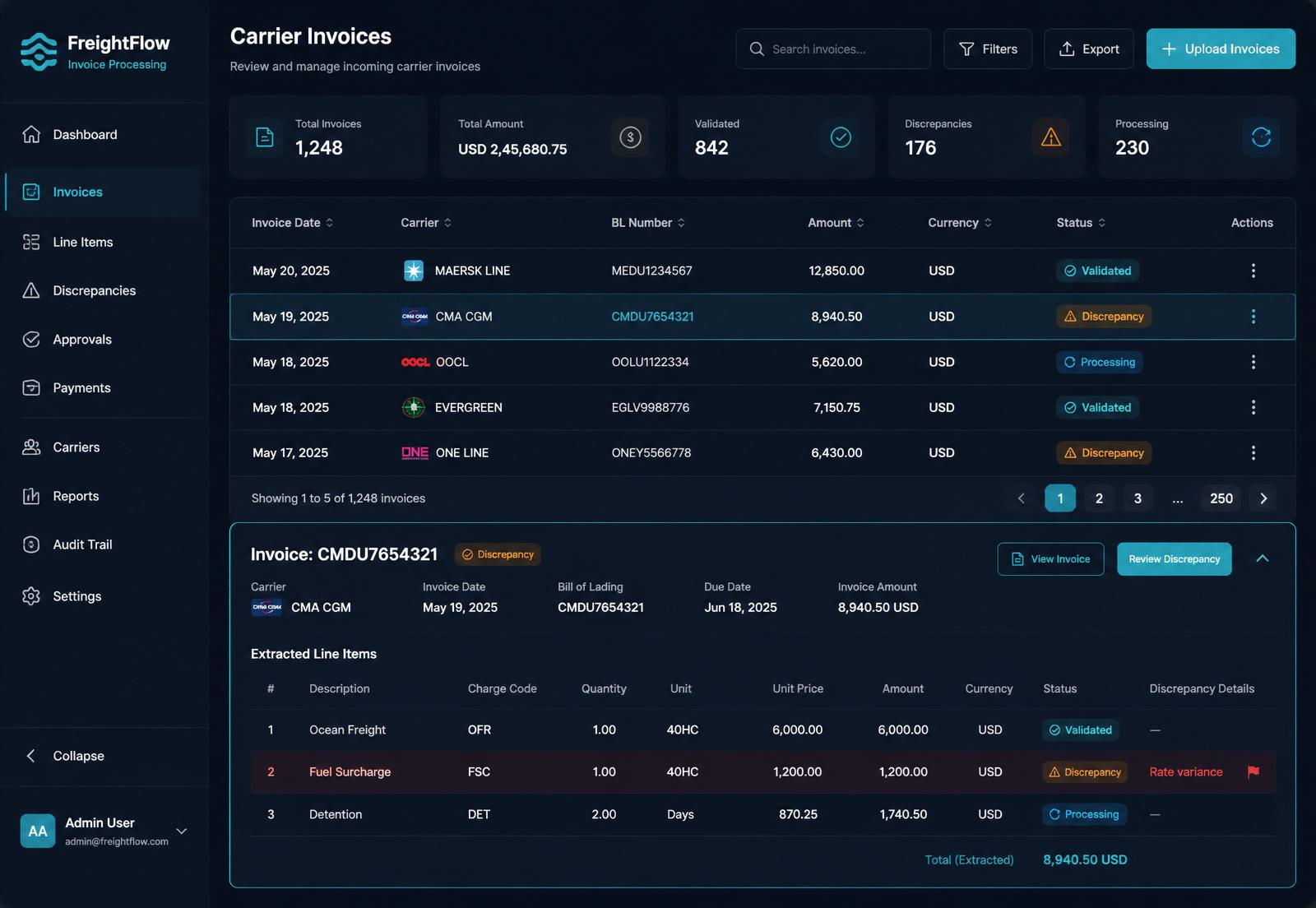
Task: Click View Invoice button
Action: 1050,559
